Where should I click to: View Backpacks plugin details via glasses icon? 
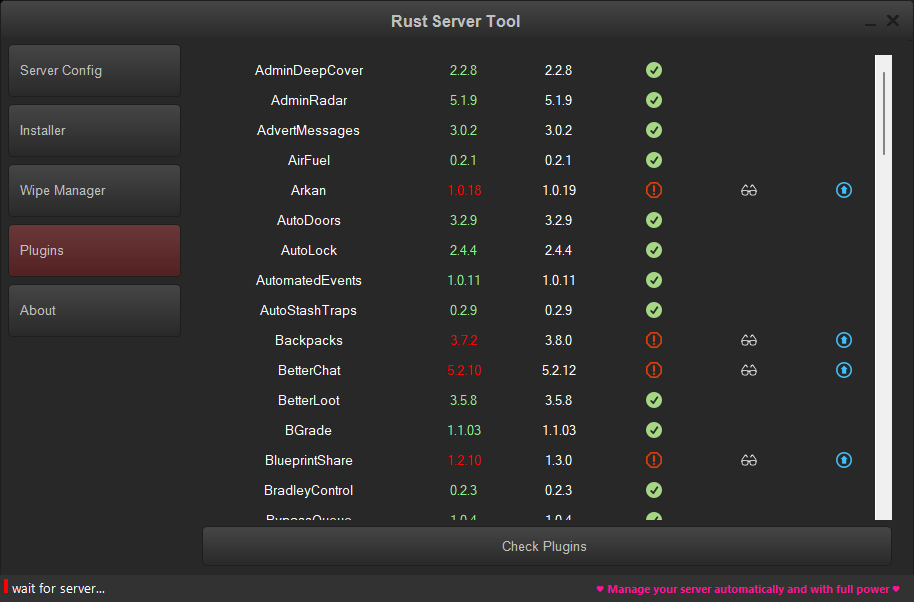(749, 340)
